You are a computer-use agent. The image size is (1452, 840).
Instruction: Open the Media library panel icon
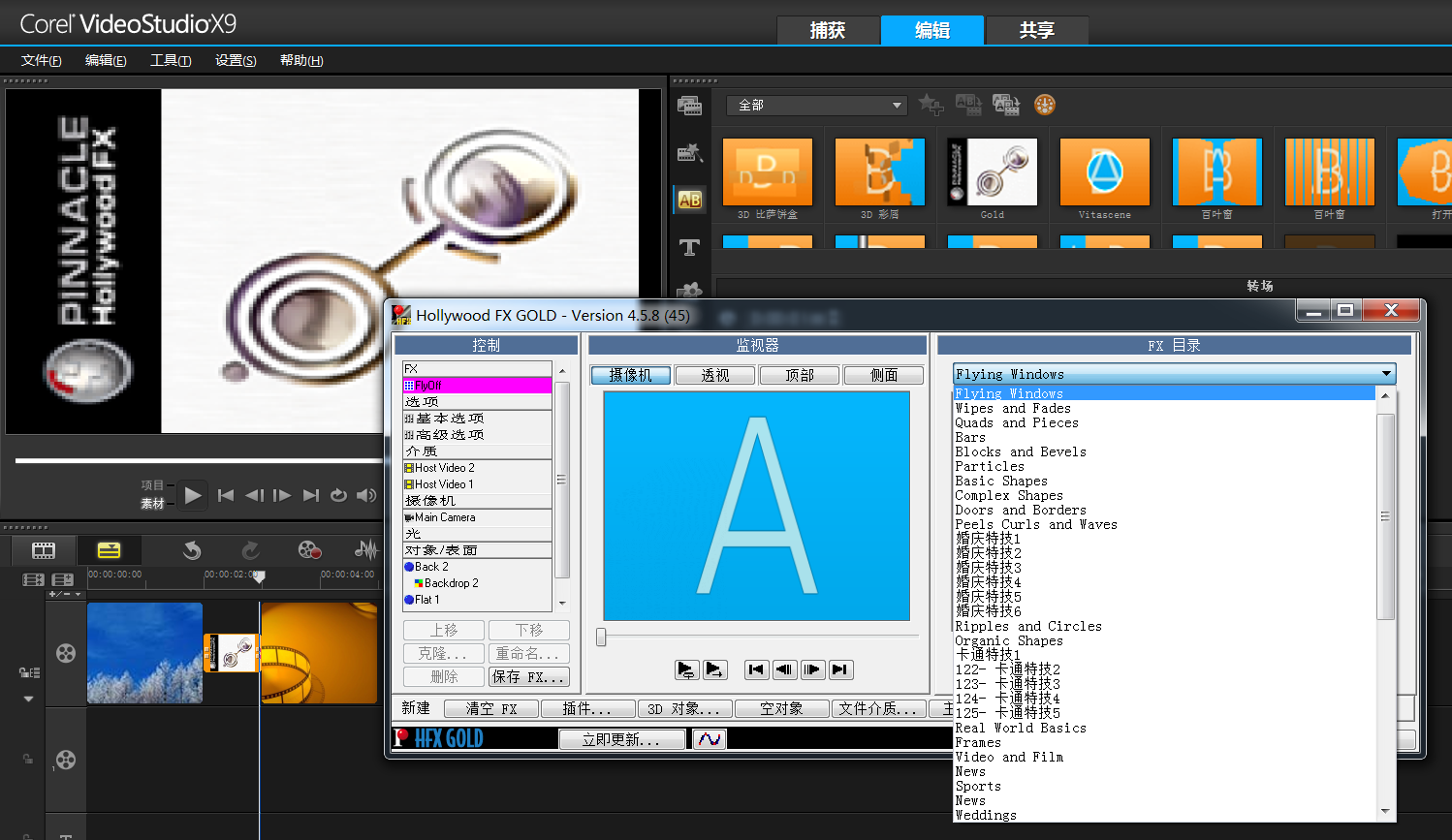click(689, 106)
